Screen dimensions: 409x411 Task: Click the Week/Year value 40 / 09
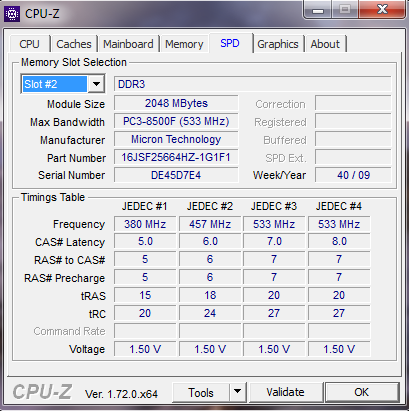point(353,175)
